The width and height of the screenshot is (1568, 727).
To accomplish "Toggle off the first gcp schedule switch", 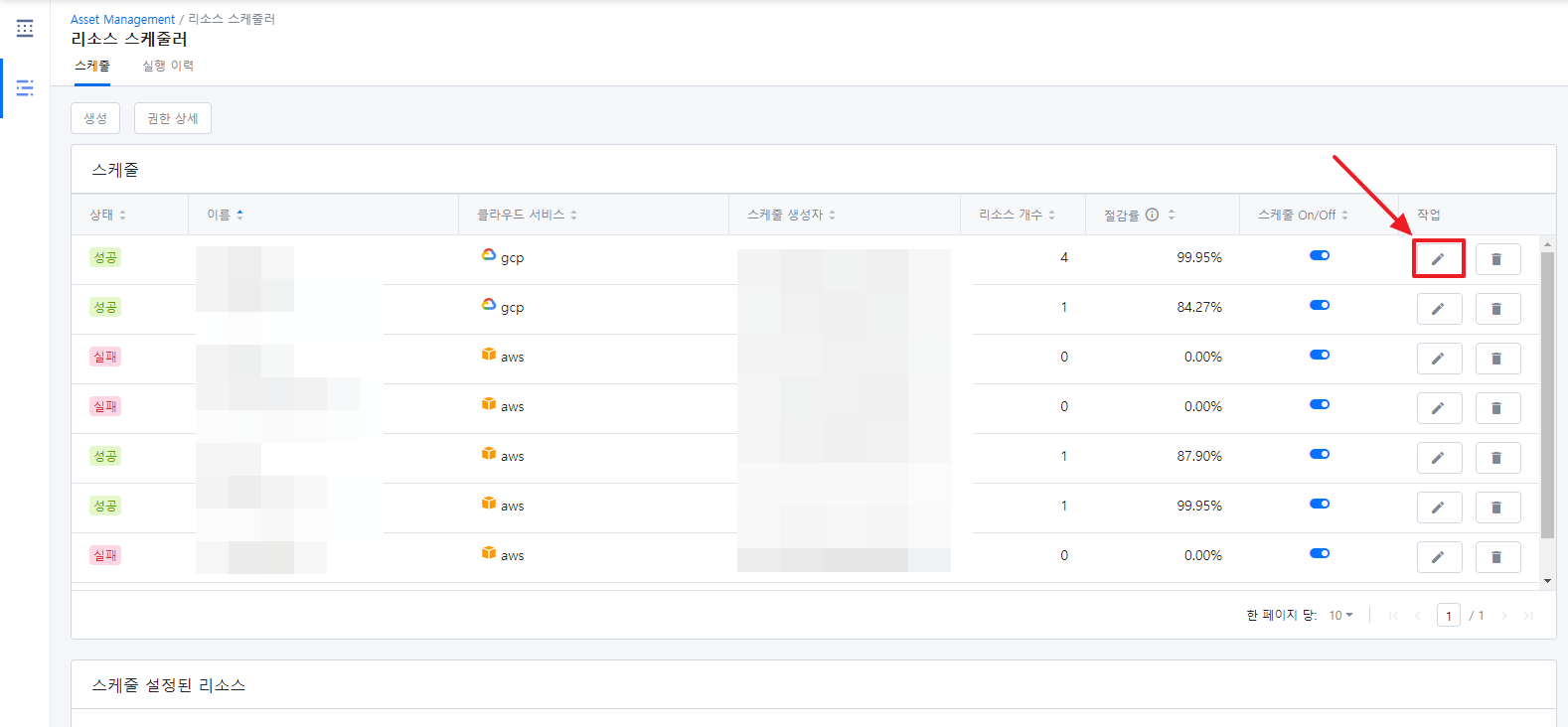I will click(x=1319, y=255).
